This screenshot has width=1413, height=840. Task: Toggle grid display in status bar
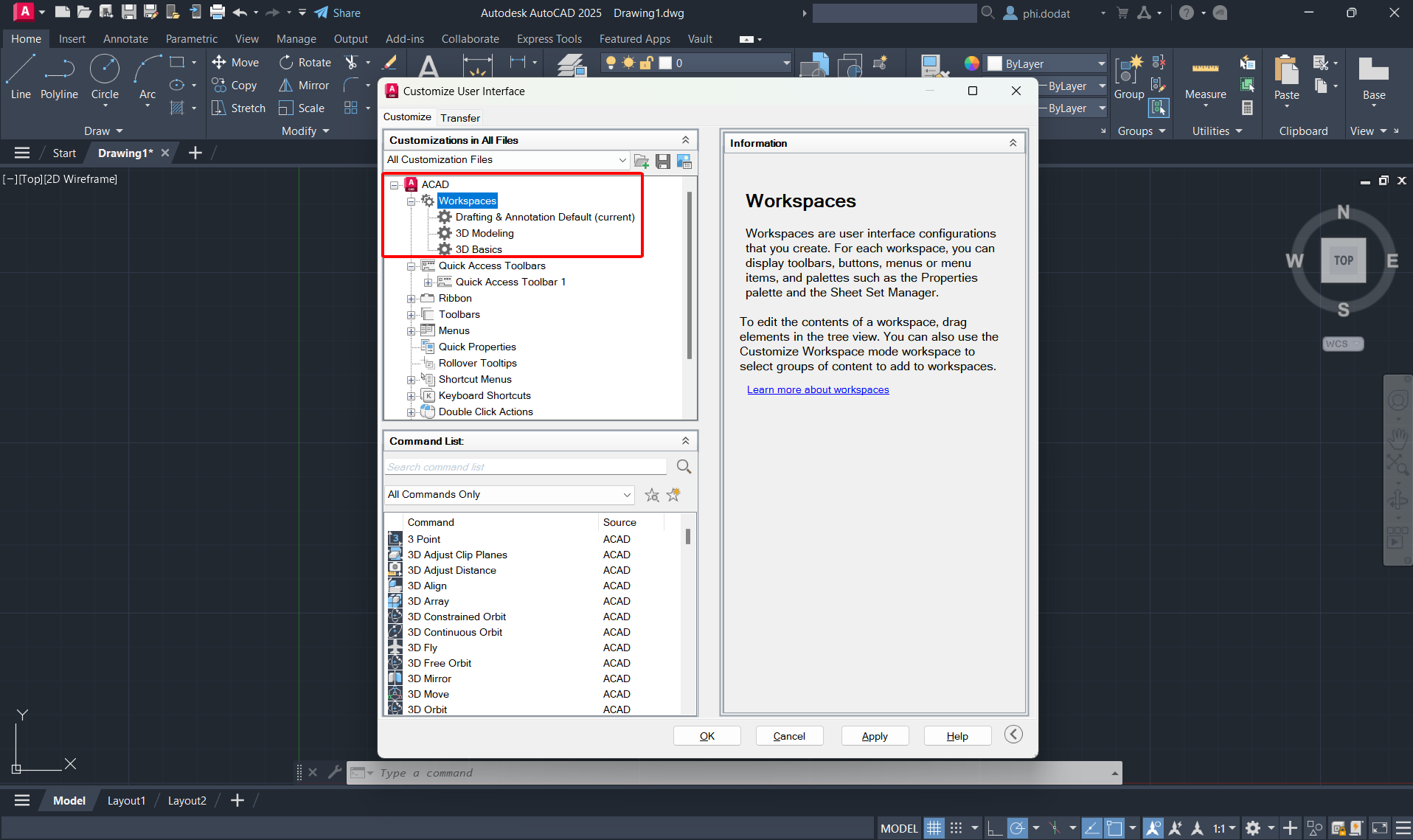(934, 828)
